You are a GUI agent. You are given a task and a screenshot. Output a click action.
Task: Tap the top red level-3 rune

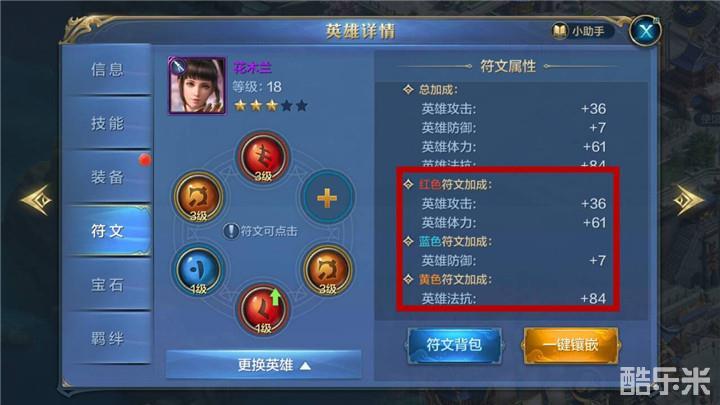pos(263,158)
